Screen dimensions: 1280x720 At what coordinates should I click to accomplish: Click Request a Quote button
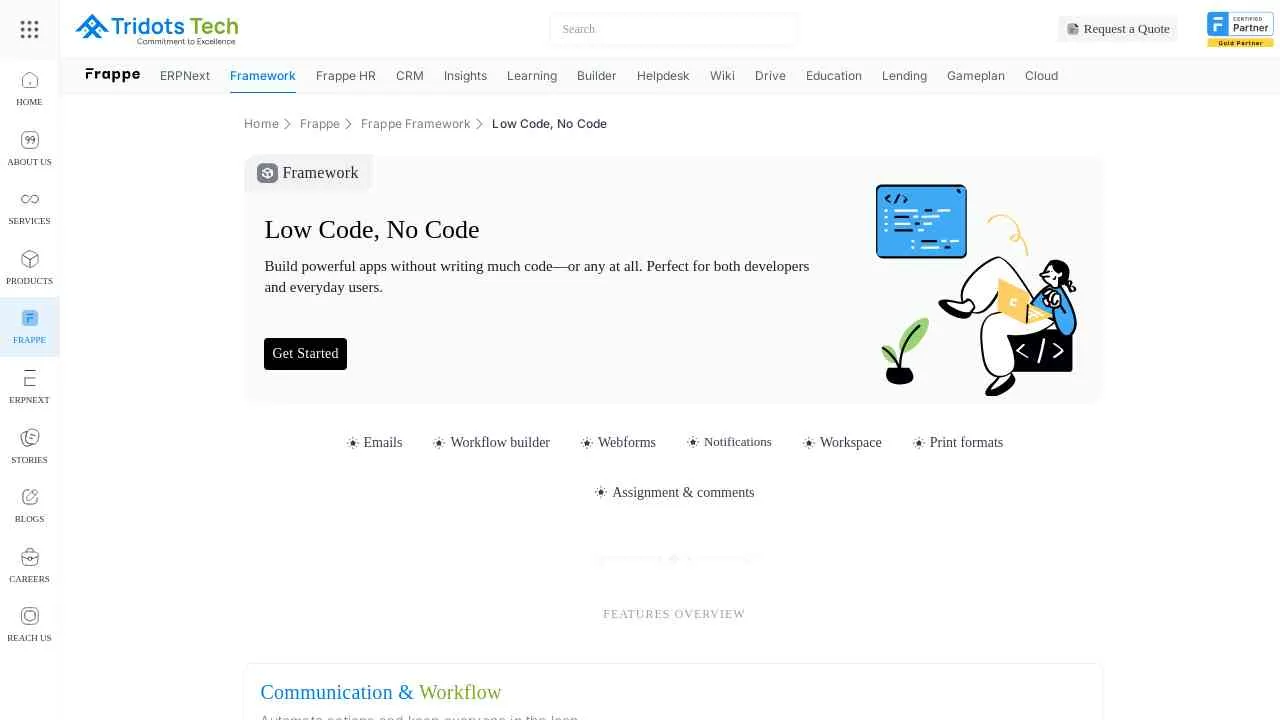(x=1118, y=29)
